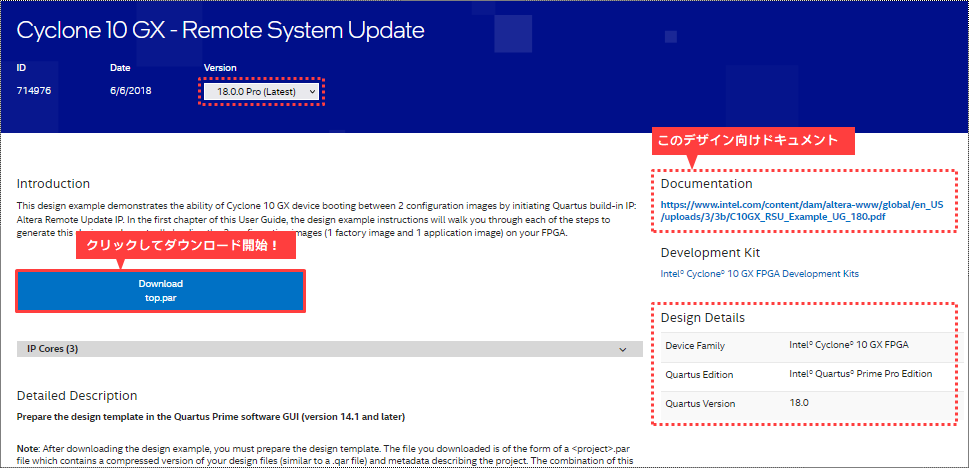
Task: Click the date 6/6/2018
Action: tap(129, 91)
